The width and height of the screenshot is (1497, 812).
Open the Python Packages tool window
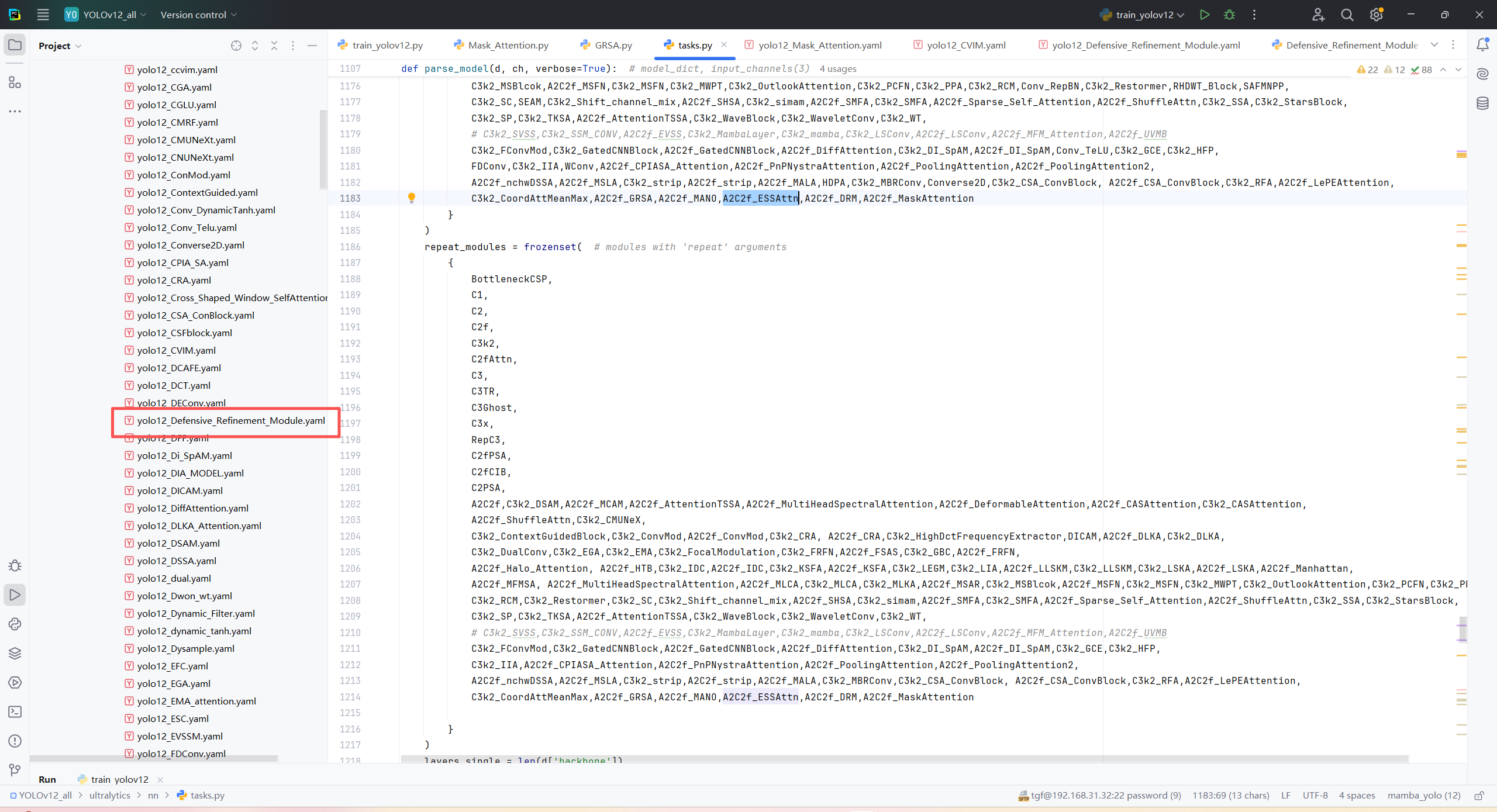coord(15,653)
